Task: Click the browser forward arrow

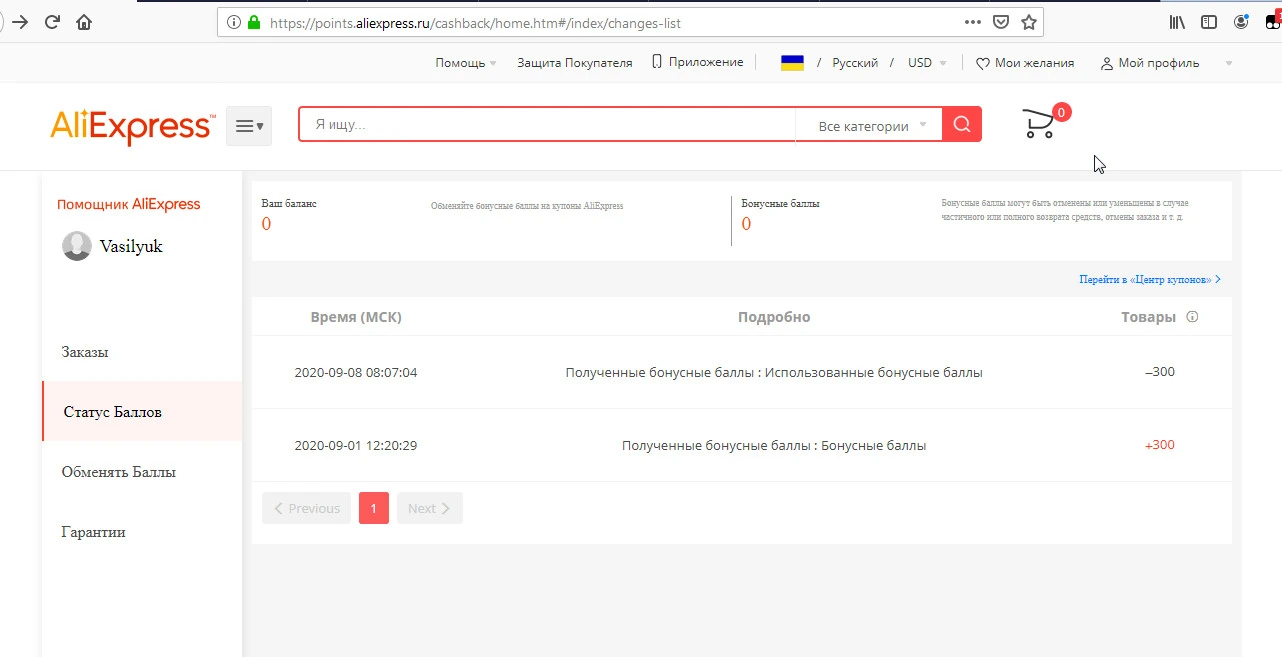Action: coord(19,22)
